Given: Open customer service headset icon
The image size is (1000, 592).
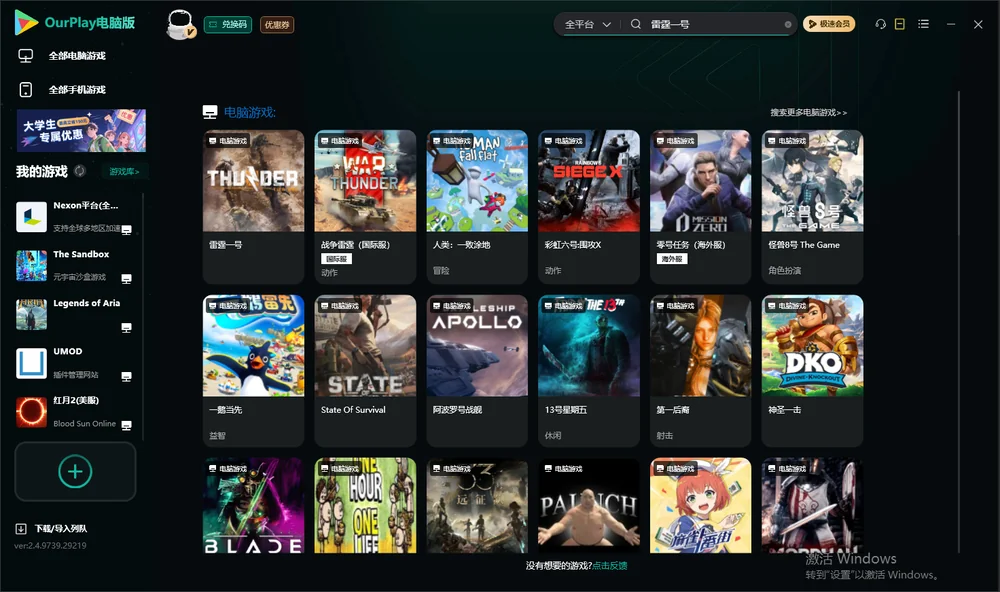Looking at the screenshot, I should [x=880, y=24].
